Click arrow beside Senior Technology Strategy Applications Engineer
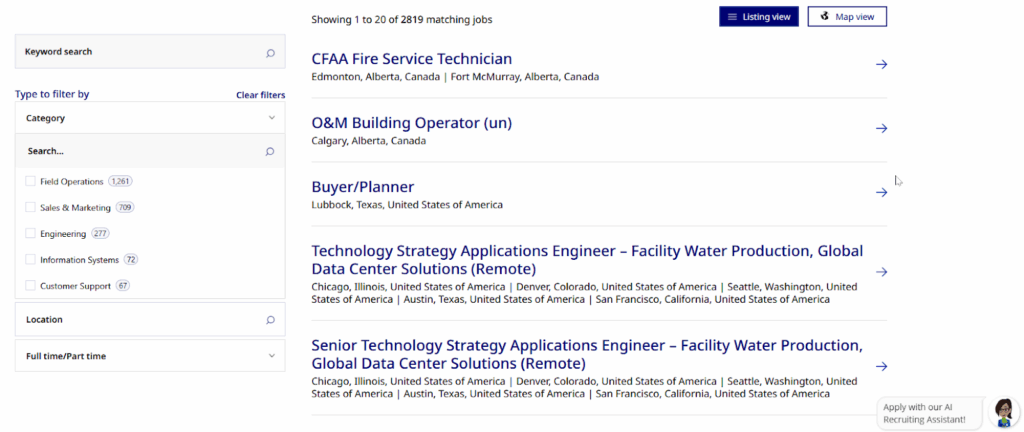 (x=881, y=367)
